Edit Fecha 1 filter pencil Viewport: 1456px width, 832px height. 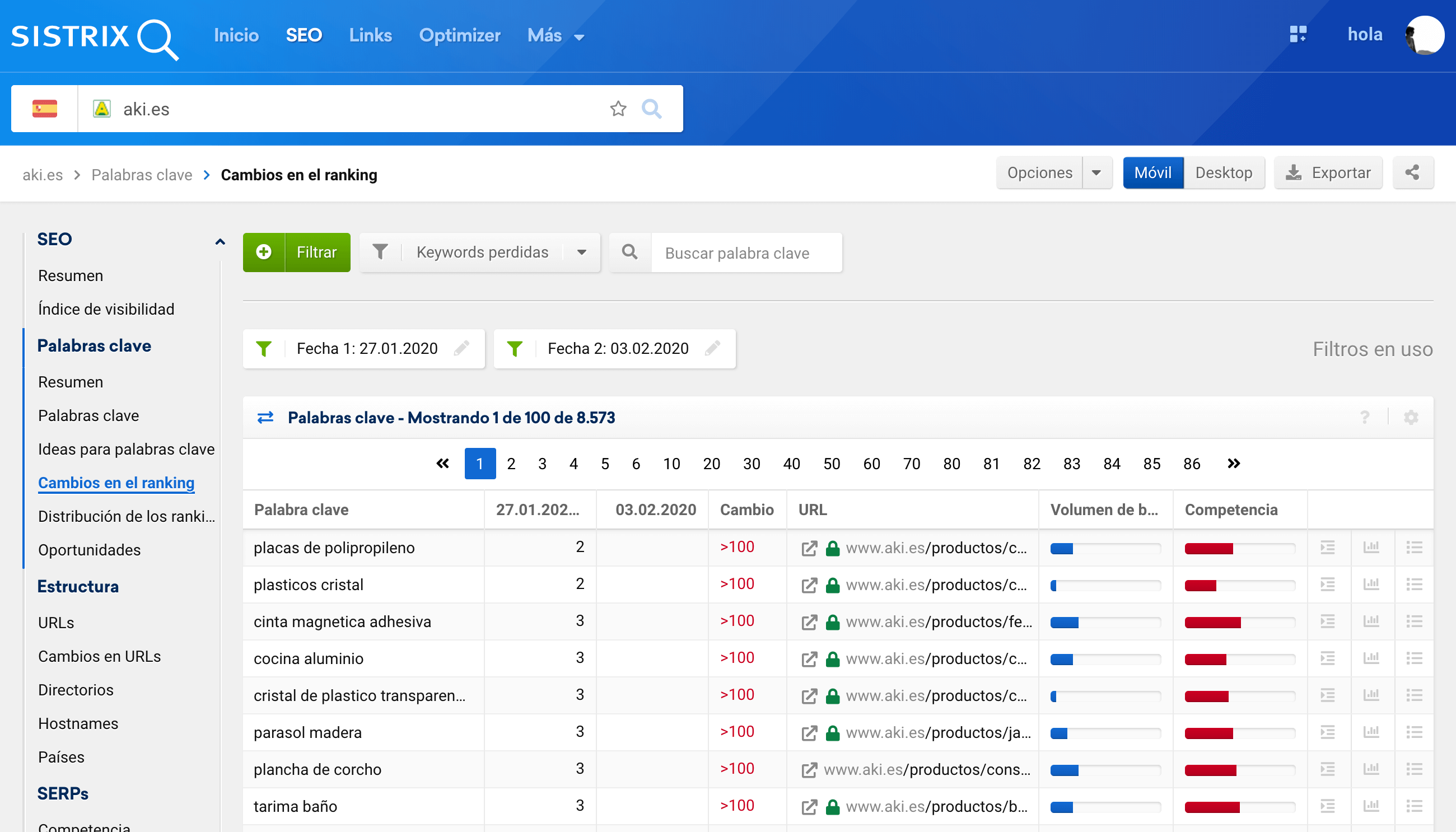tap(461, 348)
